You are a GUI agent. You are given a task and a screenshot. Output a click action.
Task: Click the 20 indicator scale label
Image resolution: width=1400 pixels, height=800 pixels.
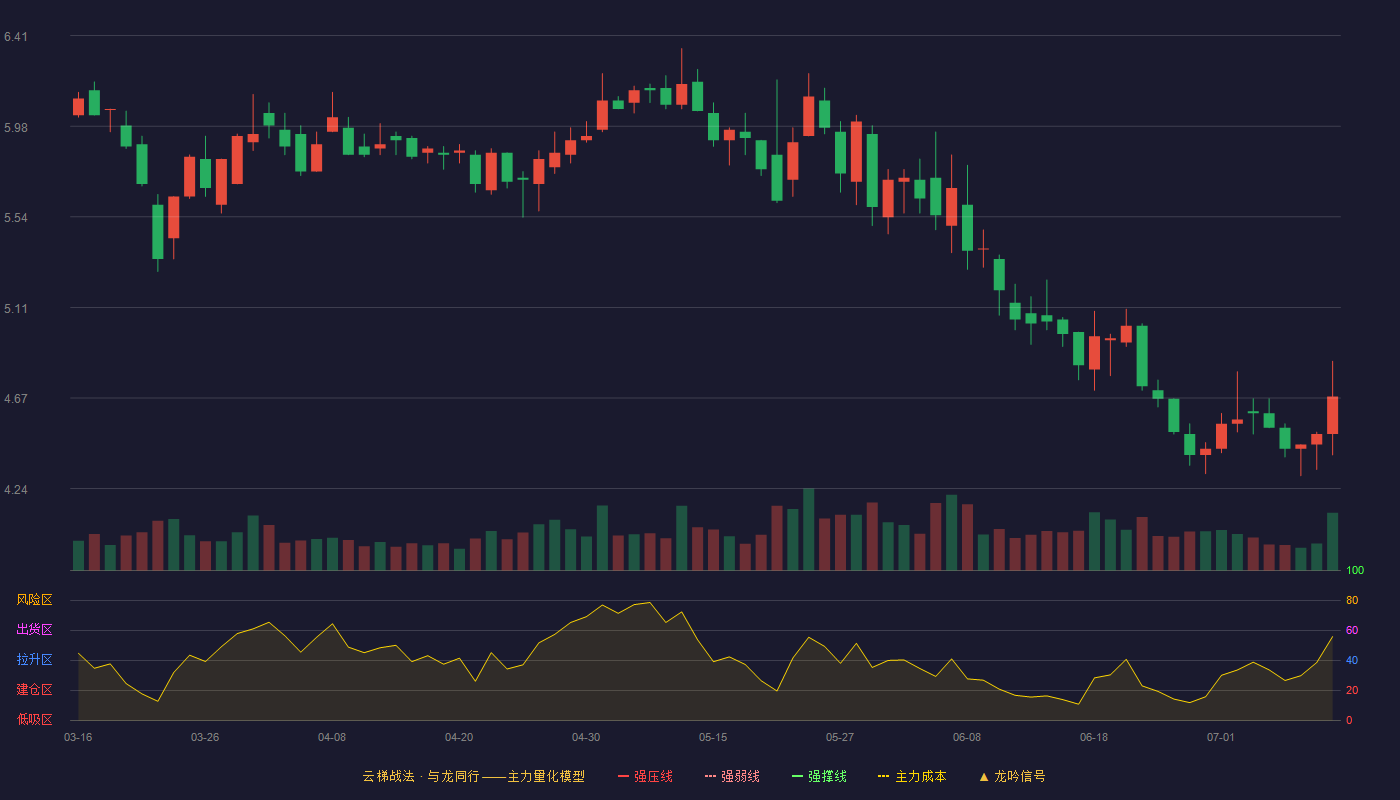[x=1352, y=691]
